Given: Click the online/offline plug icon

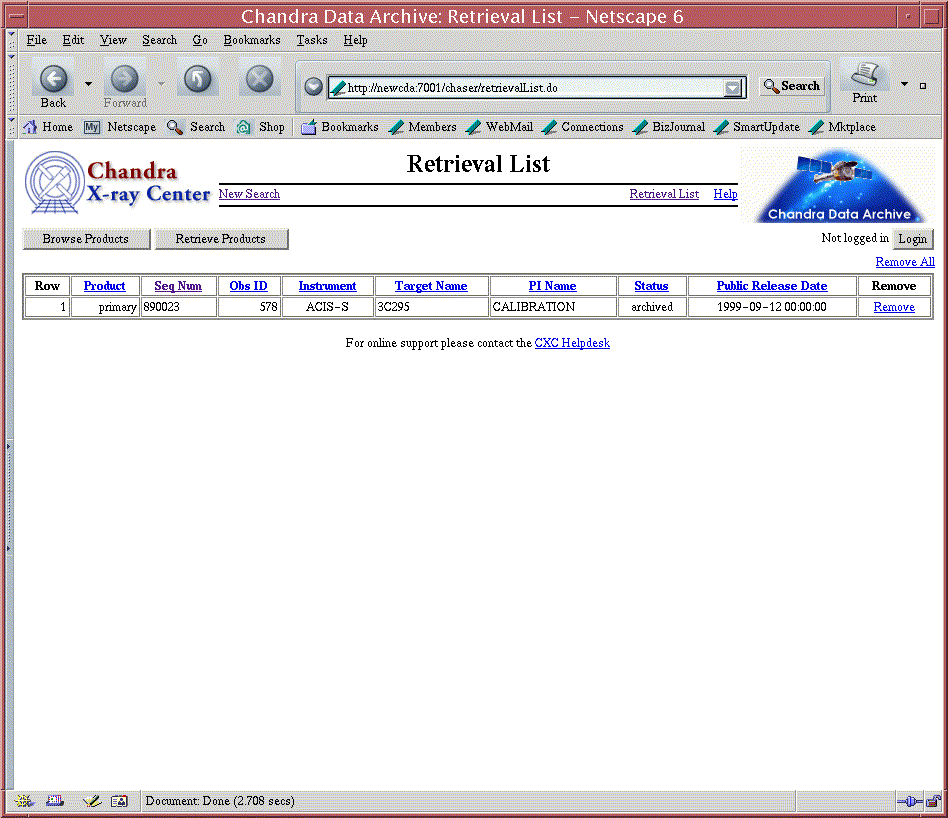Looking at the screenshot, I should (x=909, y=802).
